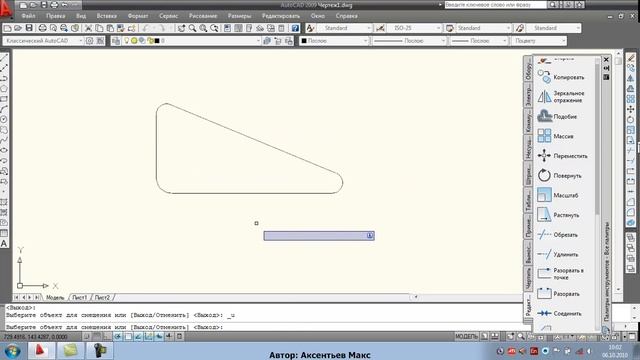Image resolution: width=640 pixels, height=360 pixels.
Task: Choose Подобие in the tool palette
Action: click(x=558, y=116)
